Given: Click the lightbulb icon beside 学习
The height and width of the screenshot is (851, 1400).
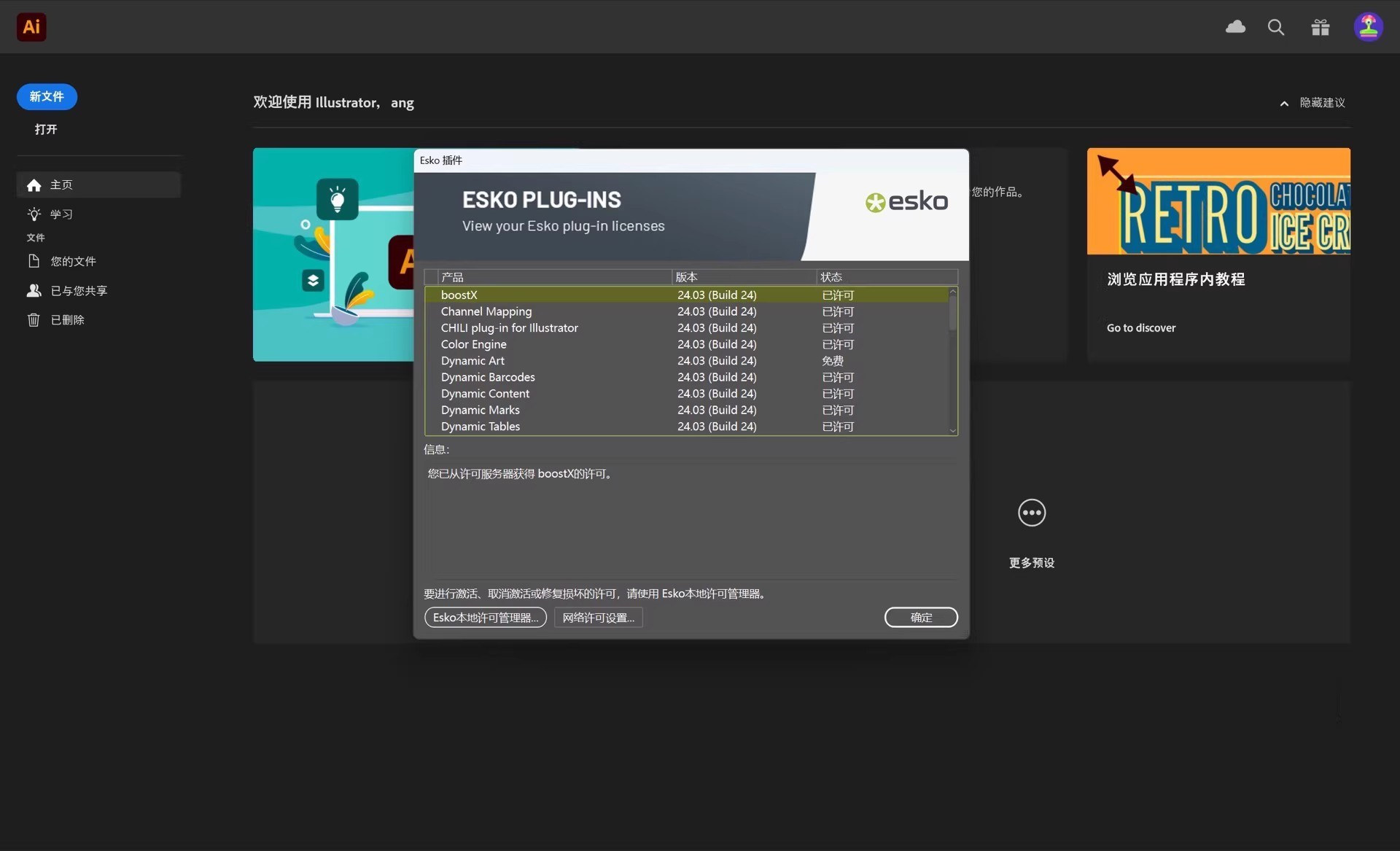Looking at the screenshot, I should 34,214.
